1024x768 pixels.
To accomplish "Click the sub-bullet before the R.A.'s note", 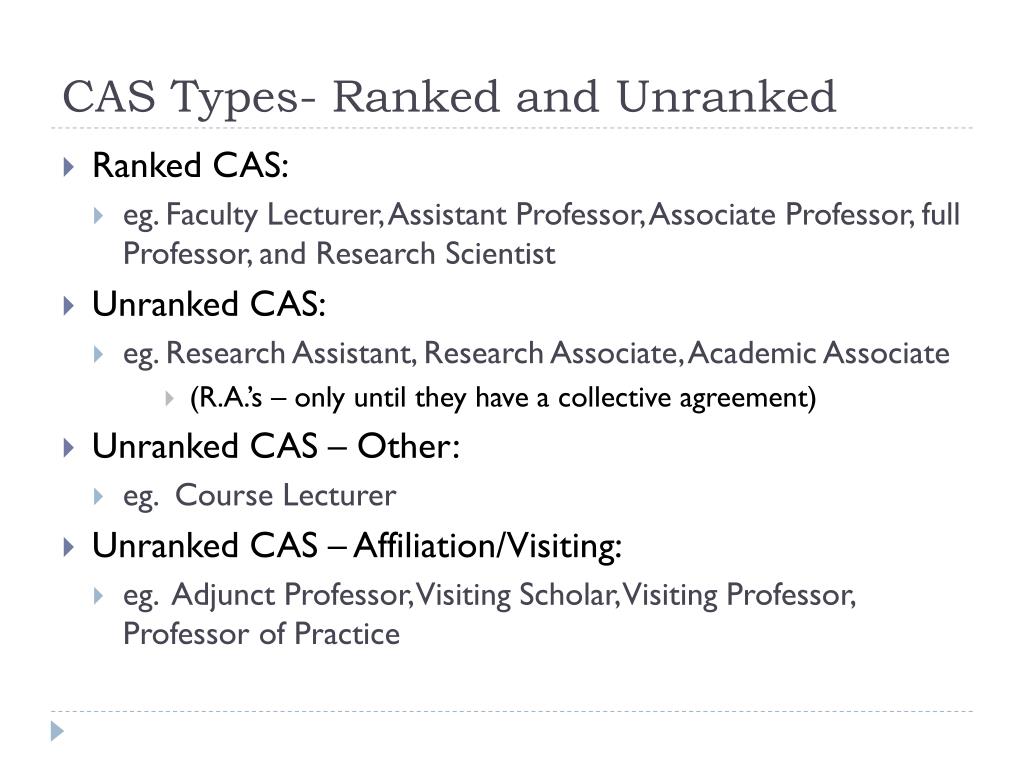I will (x=169, y=398).
